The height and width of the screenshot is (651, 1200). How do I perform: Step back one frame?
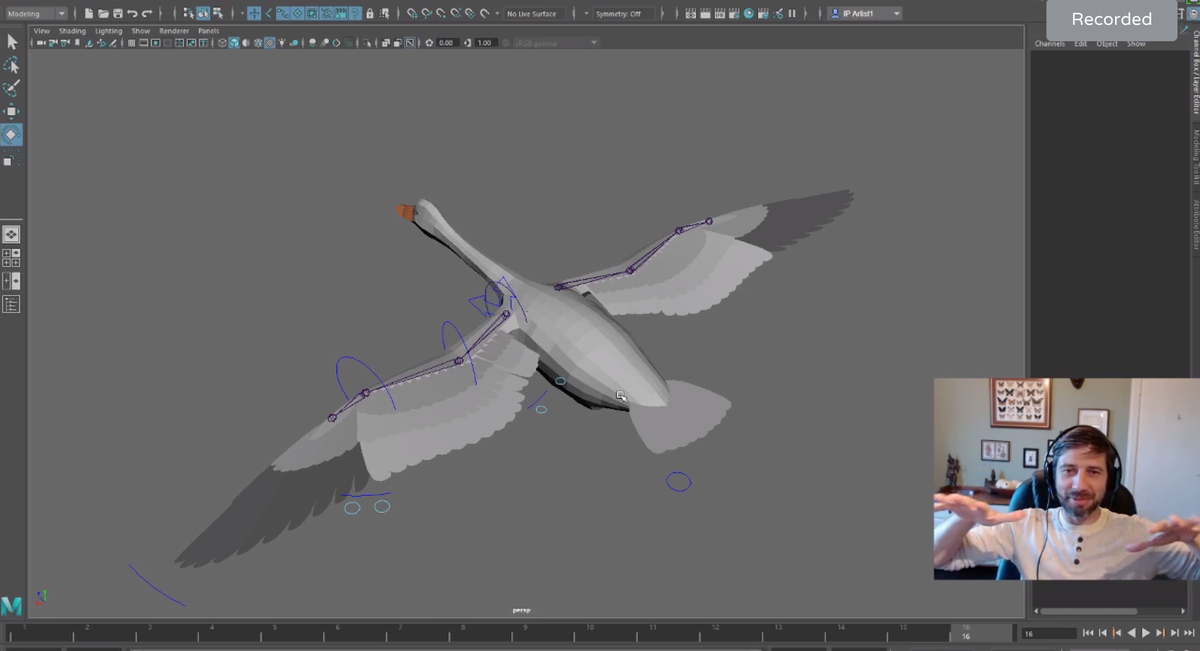(x=1103, y=633)
